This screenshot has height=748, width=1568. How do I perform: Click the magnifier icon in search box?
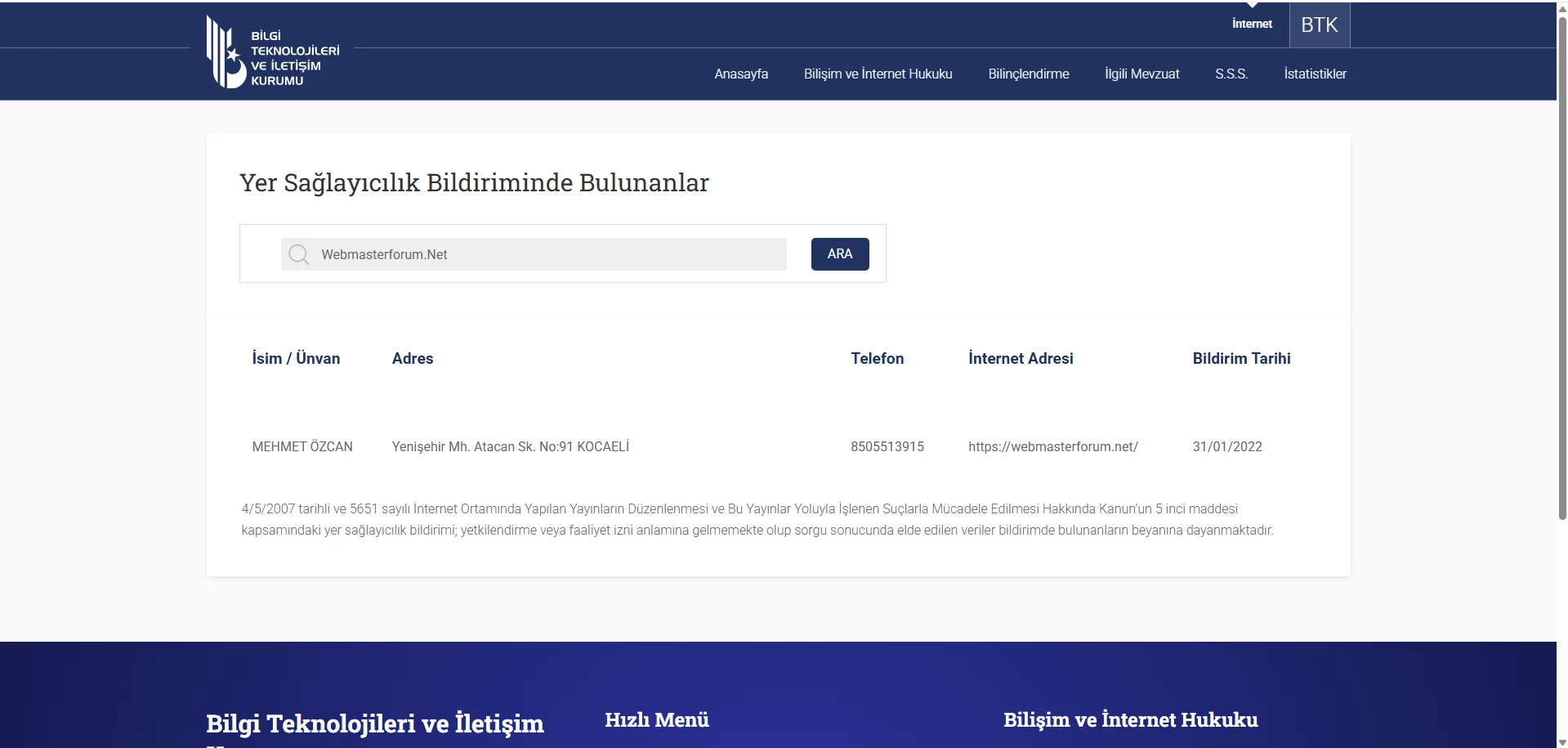[x=299, y=254]
